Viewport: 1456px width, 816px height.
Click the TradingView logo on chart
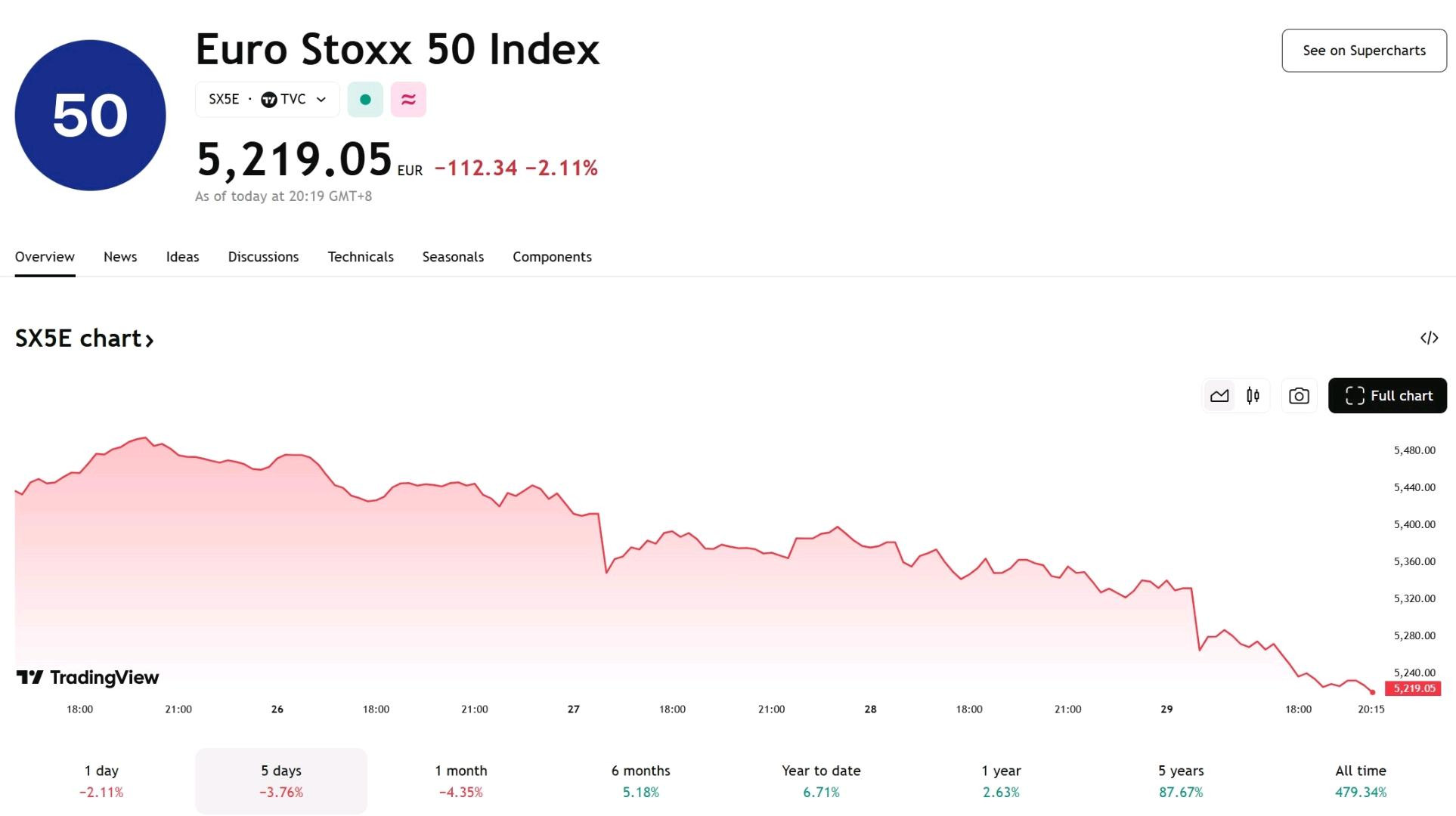click(x=88, y=678)
